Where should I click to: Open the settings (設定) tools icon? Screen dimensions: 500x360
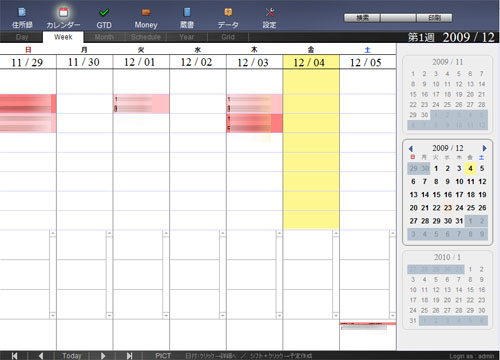tap(269, 18)
